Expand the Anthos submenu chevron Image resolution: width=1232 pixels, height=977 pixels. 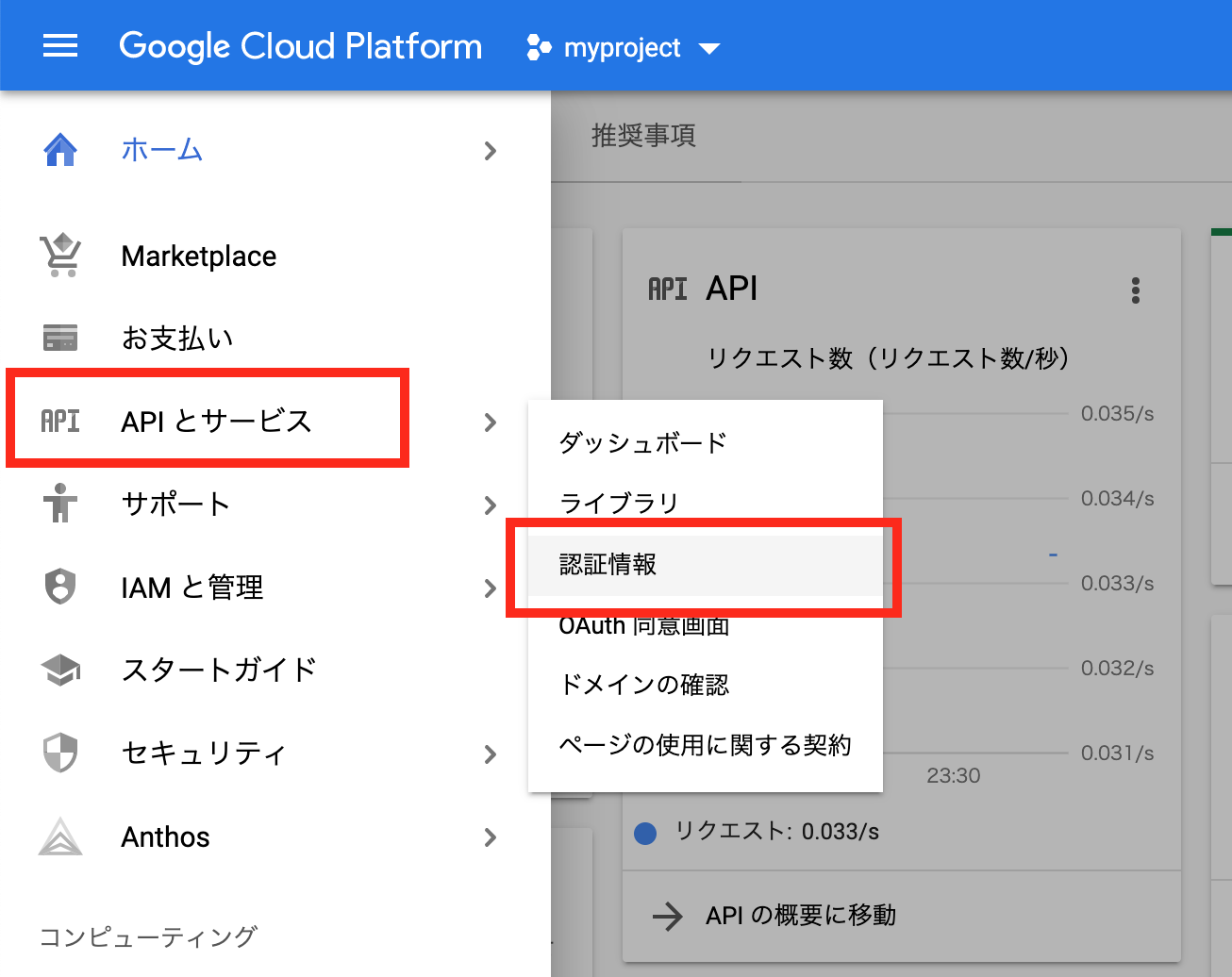(490, 837)
